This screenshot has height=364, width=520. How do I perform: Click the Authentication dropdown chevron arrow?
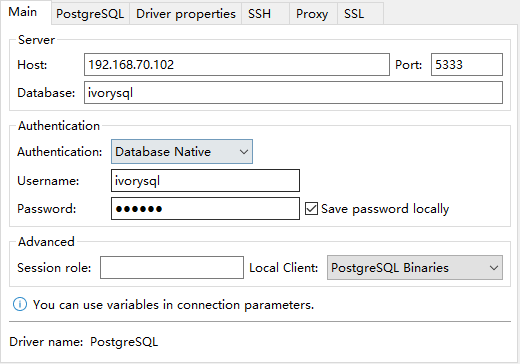244,152
